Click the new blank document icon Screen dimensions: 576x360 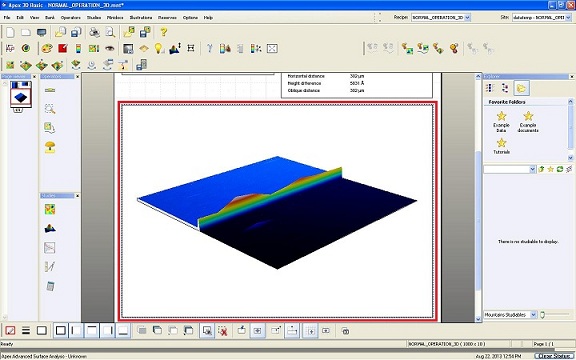click(10, 32)
